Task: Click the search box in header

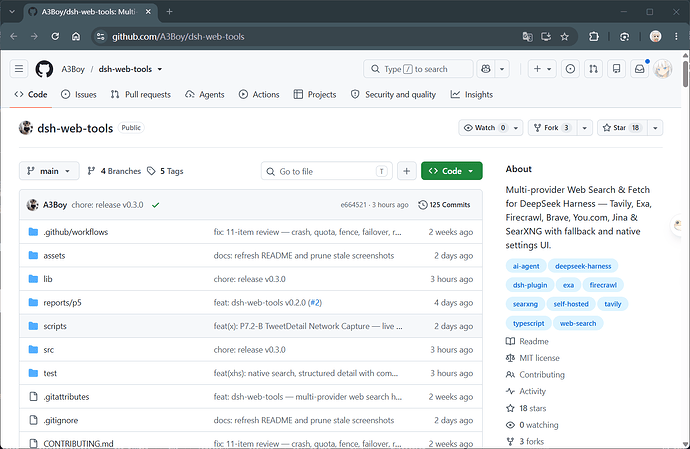Action: (418, 69)
